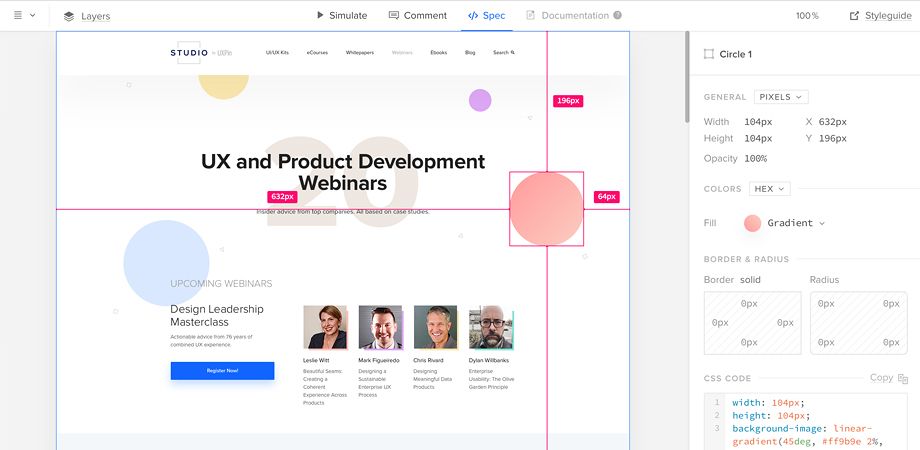The image size is (920, 450).
Task: Click the Documentation page icon
Action: pos(530,15)
